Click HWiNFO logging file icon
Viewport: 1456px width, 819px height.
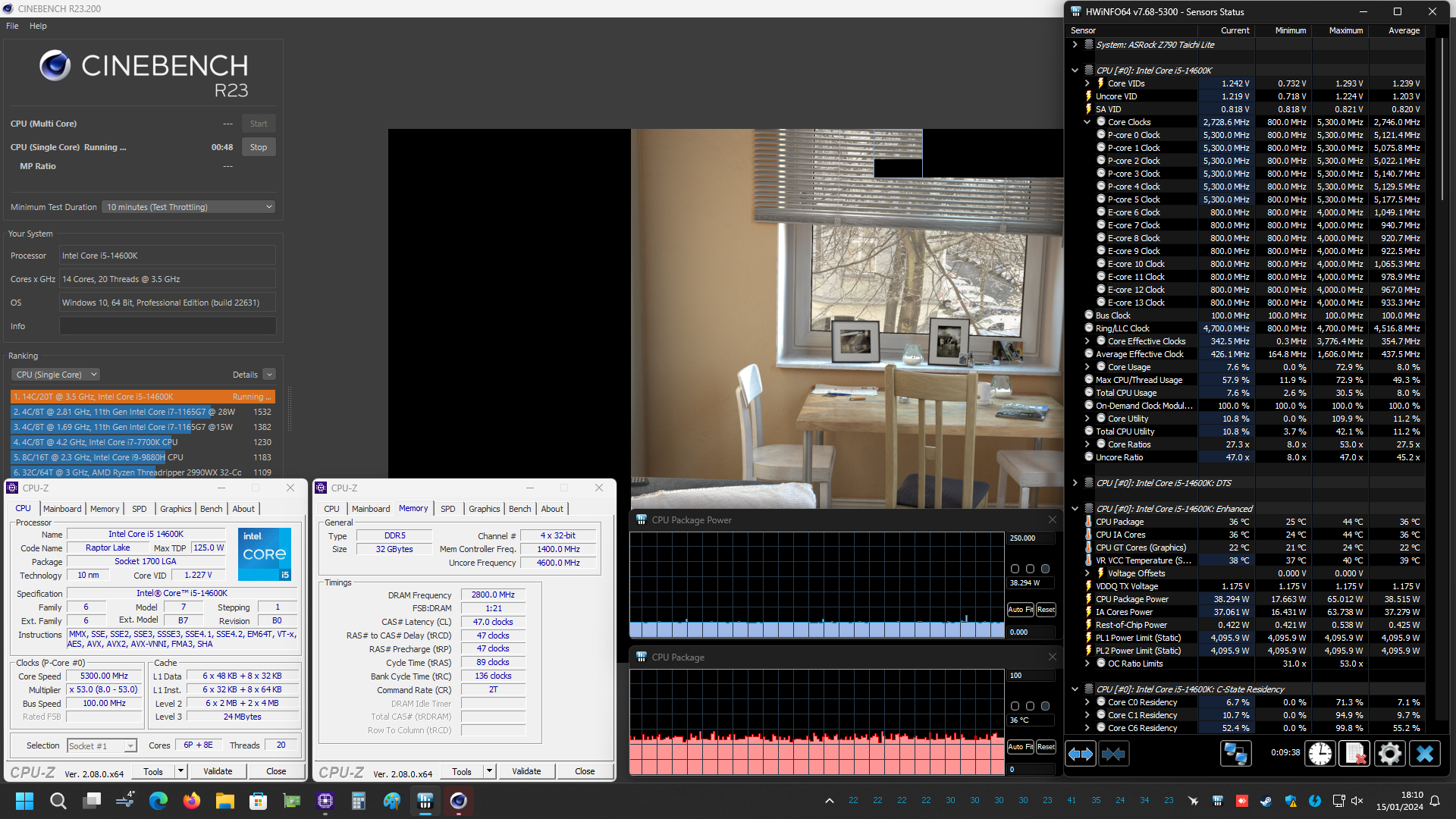point(1354,754)
